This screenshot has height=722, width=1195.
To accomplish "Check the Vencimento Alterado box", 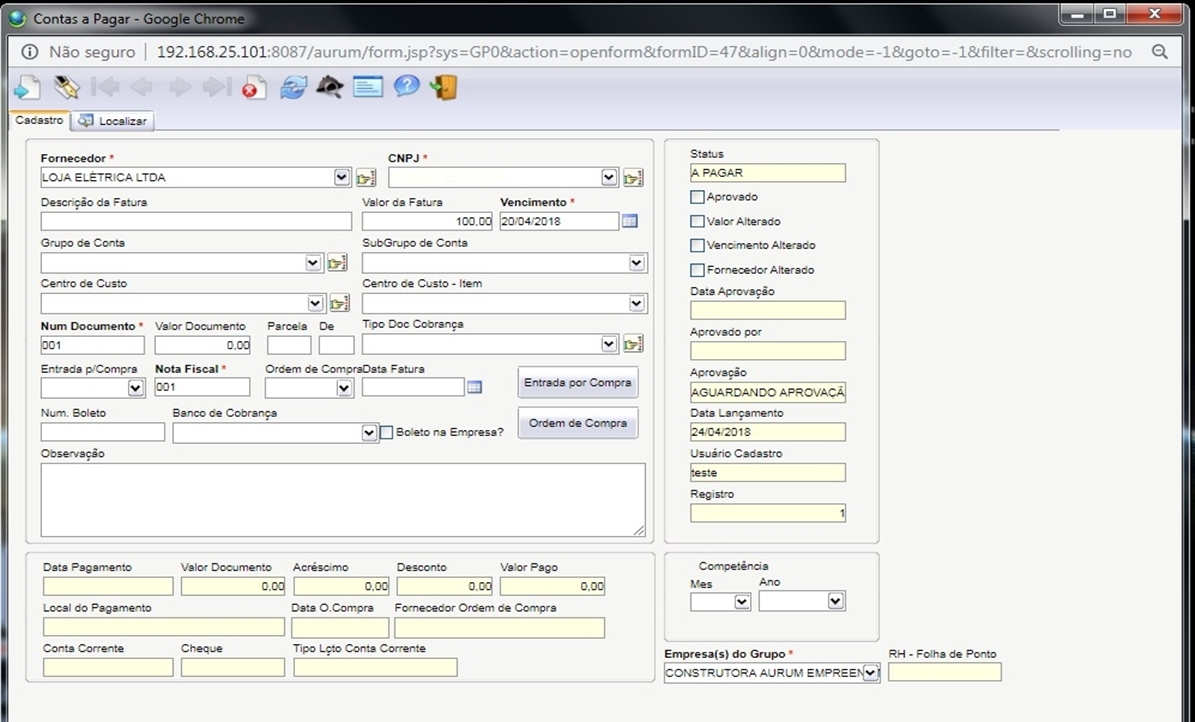I will tap(697, 245).
